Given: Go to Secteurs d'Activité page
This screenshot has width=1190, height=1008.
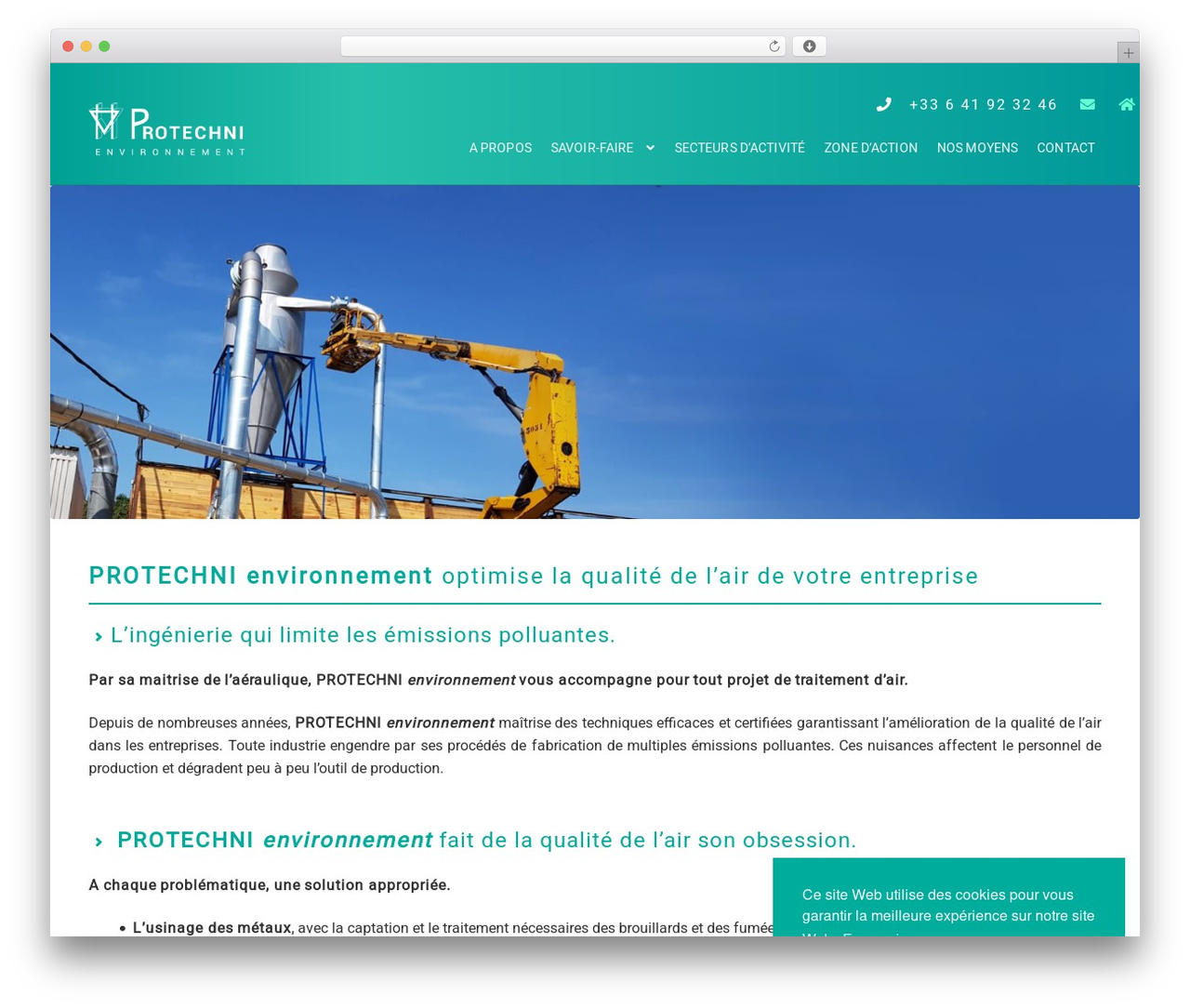Looking at the screenshot, I should [x=740, y=148].
